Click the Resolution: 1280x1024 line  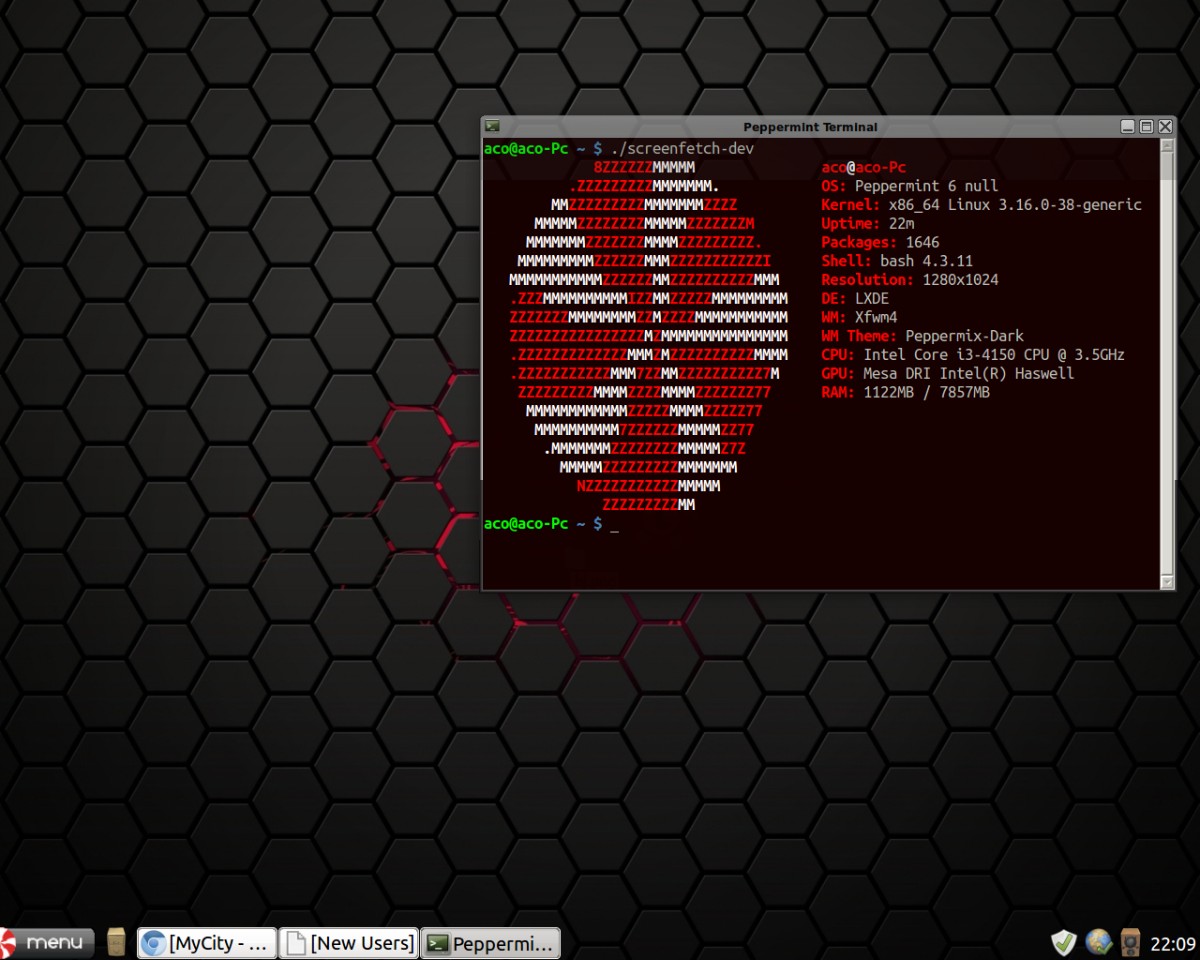(x=909, y=280)
